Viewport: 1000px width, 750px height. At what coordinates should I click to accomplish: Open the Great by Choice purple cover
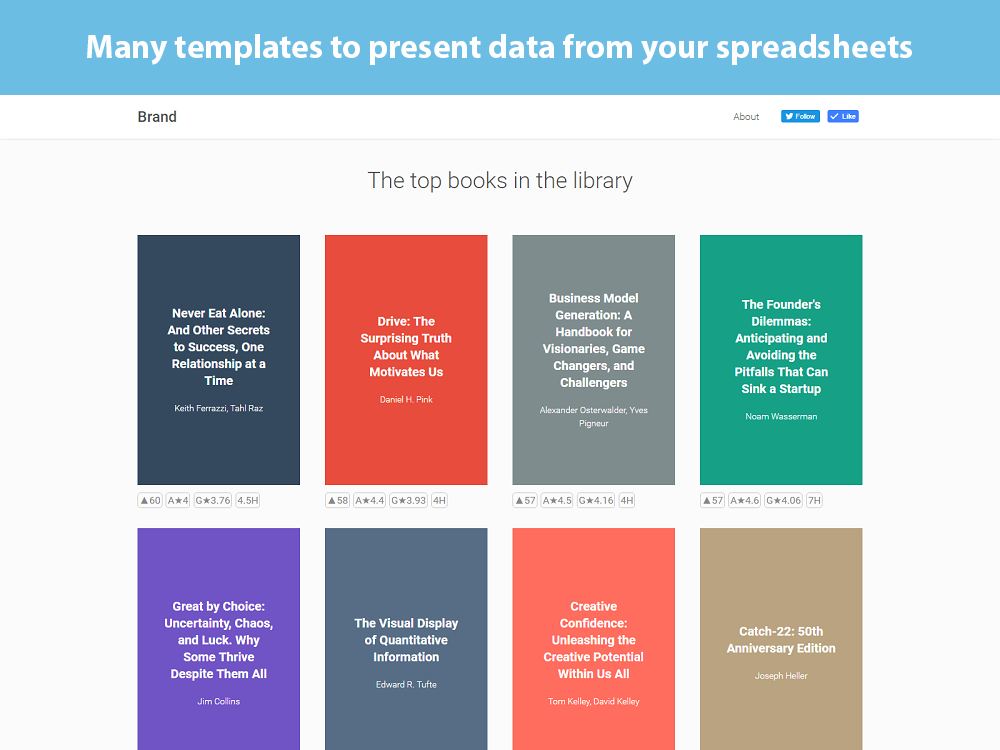[218, 639]
